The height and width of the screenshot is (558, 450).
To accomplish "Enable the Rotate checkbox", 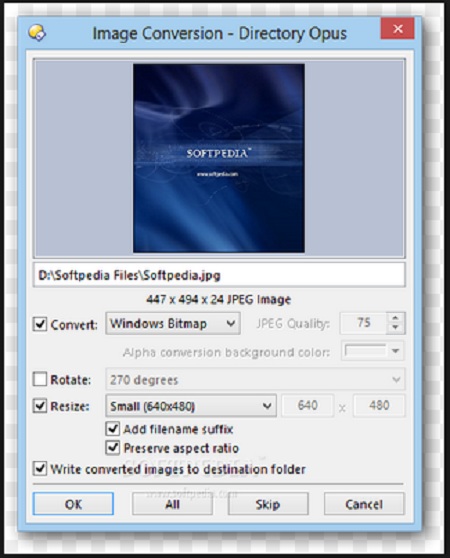I will point(40,379).
